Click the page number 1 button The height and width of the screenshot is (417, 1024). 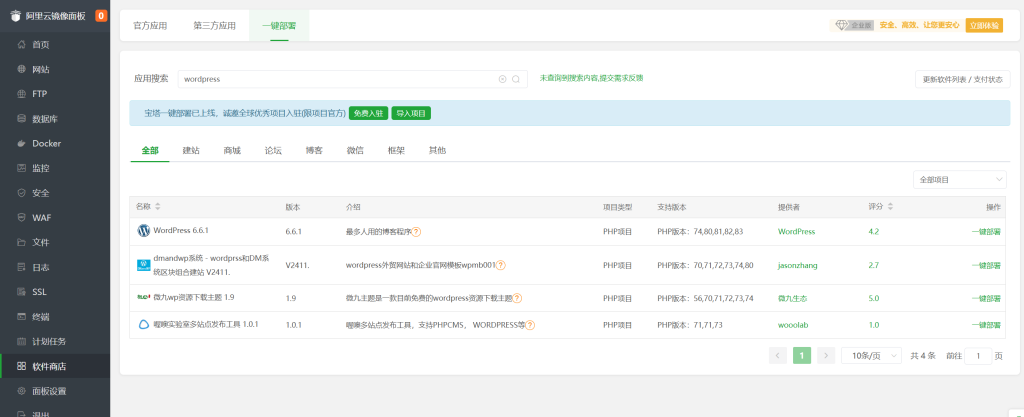coord(802,356)
